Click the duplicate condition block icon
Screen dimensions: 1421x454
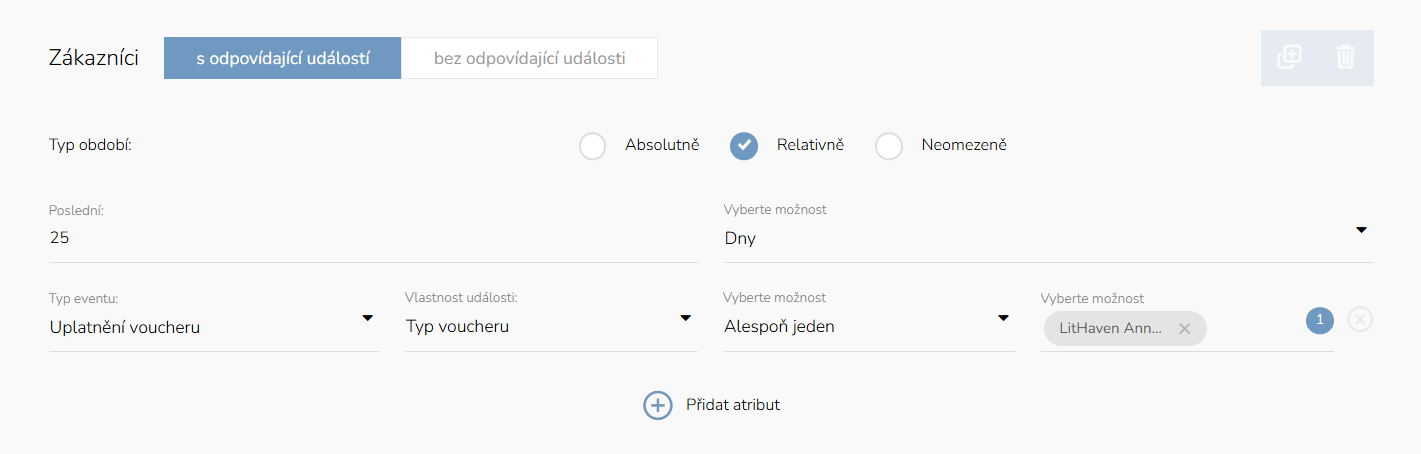click(1289, 57)
